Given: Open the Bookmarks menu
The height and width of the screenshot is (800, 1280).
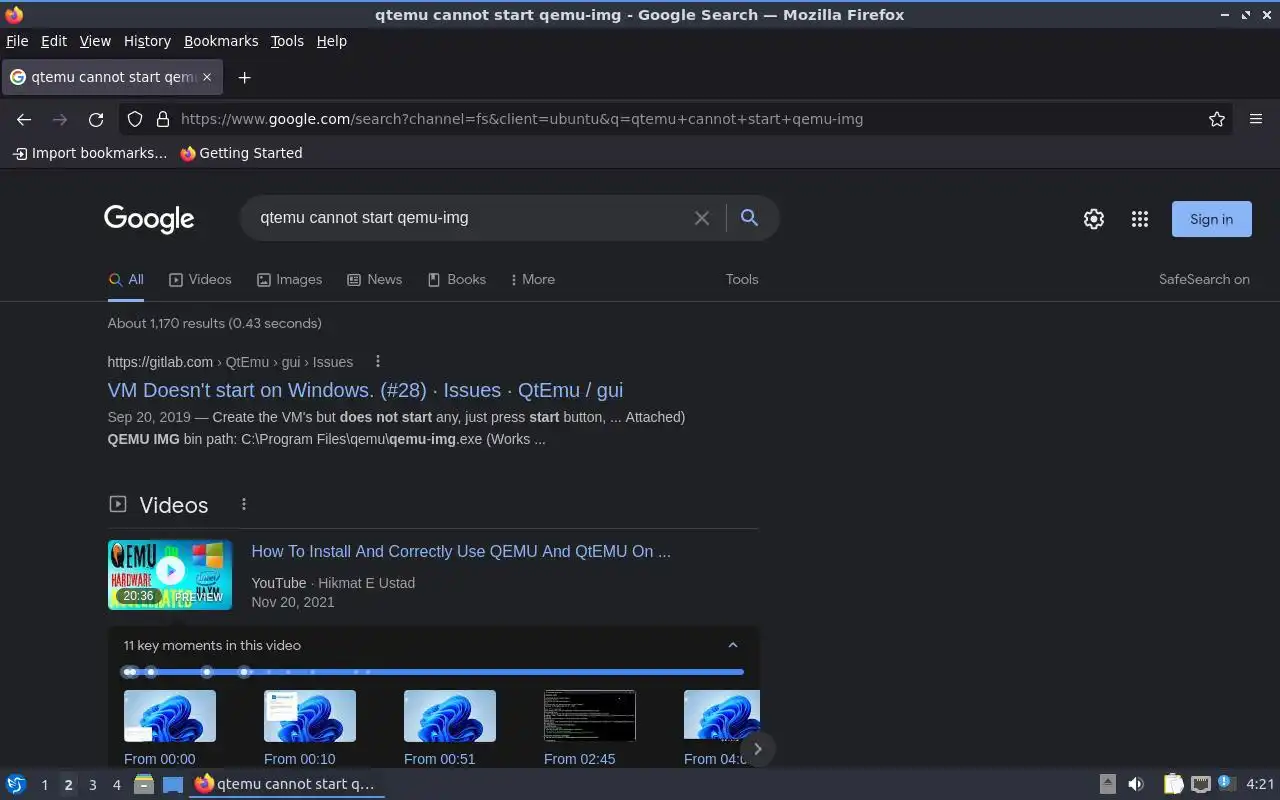Looking at the screenshot, I should (221, 41).
